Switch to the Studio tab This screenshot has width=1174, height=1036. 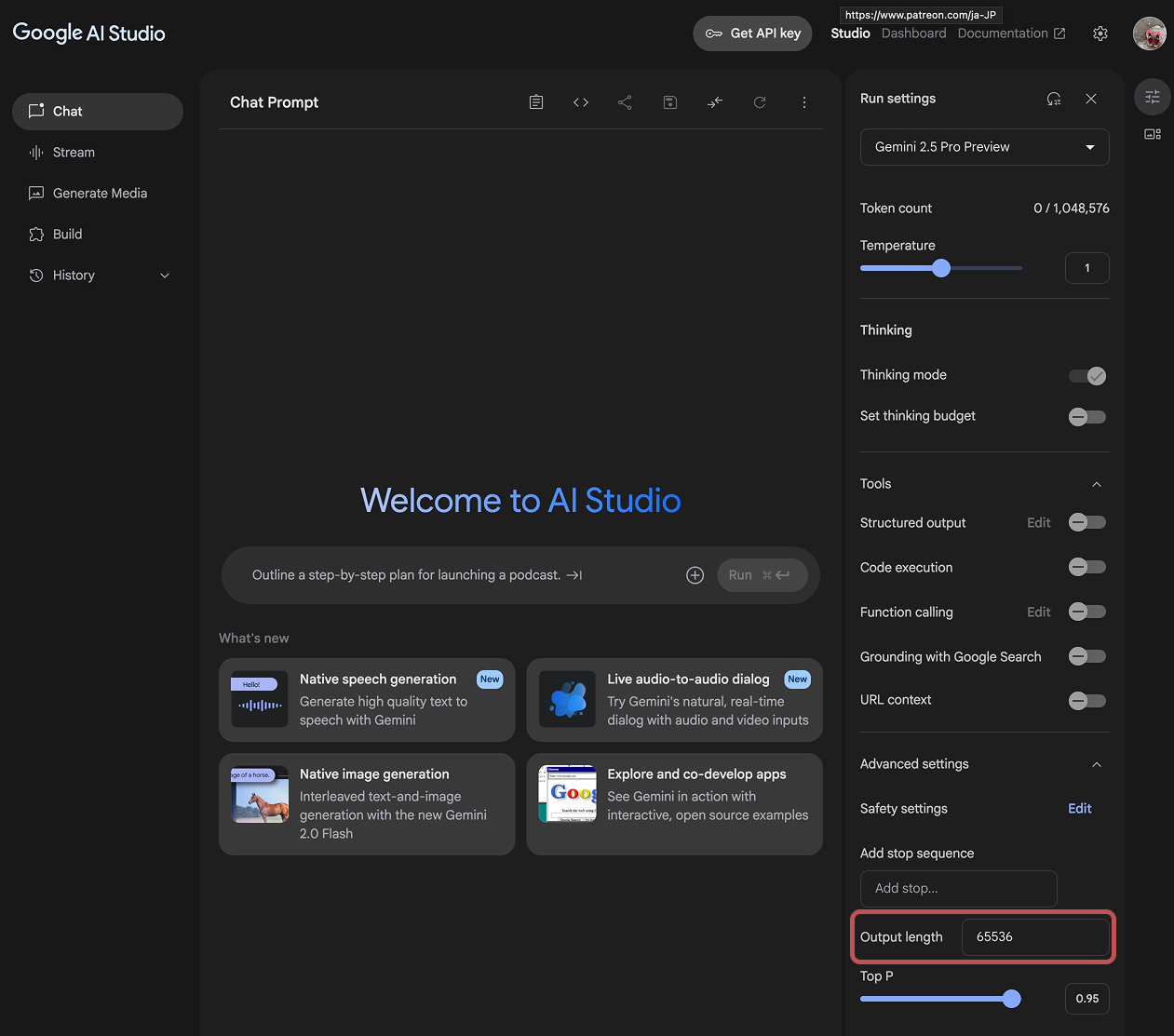(x=850, y=34)
